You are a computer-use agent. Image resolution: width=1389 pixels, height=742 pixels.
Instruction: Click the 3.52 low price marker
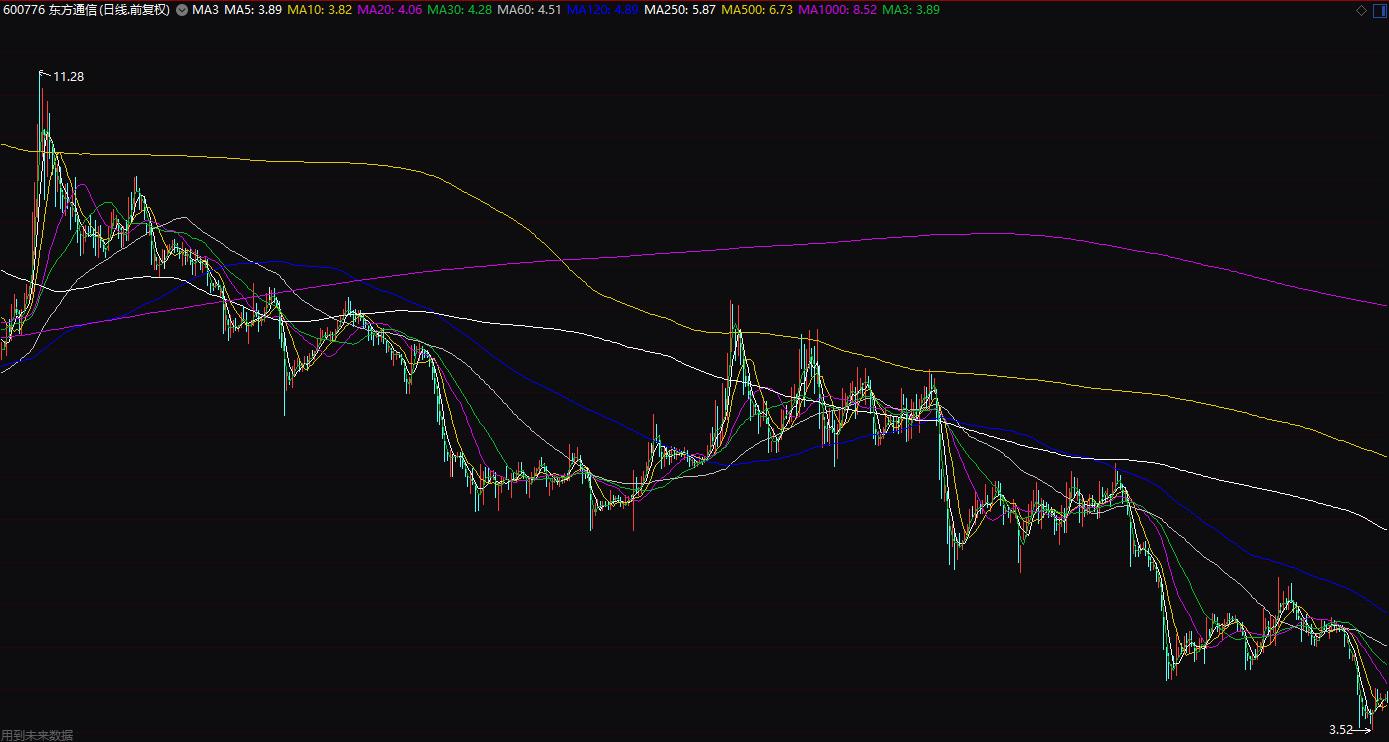click(x=1340, y=729)
